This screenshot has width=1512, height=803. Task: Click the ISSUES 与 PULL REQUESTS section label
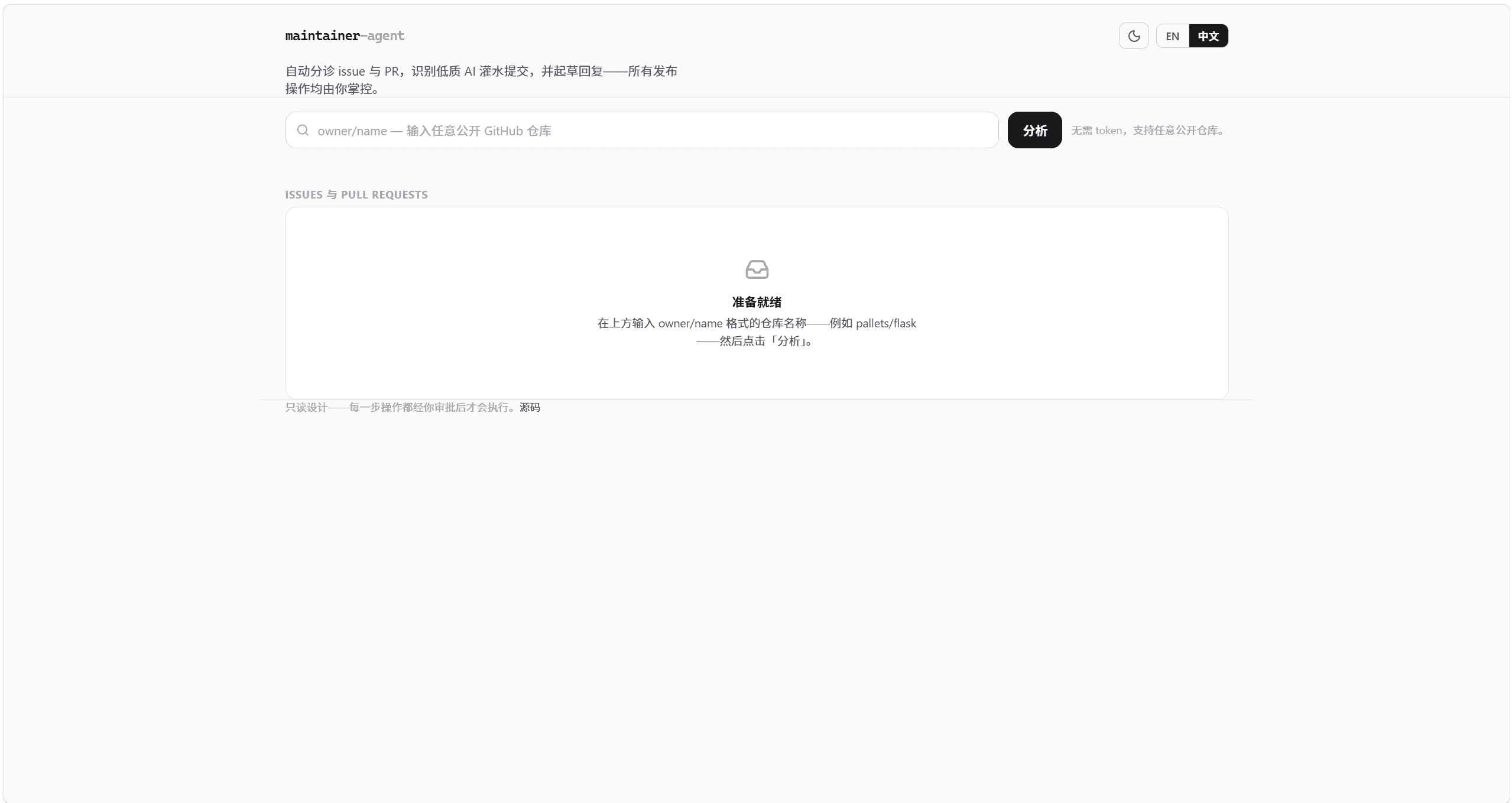click(356, 194)
